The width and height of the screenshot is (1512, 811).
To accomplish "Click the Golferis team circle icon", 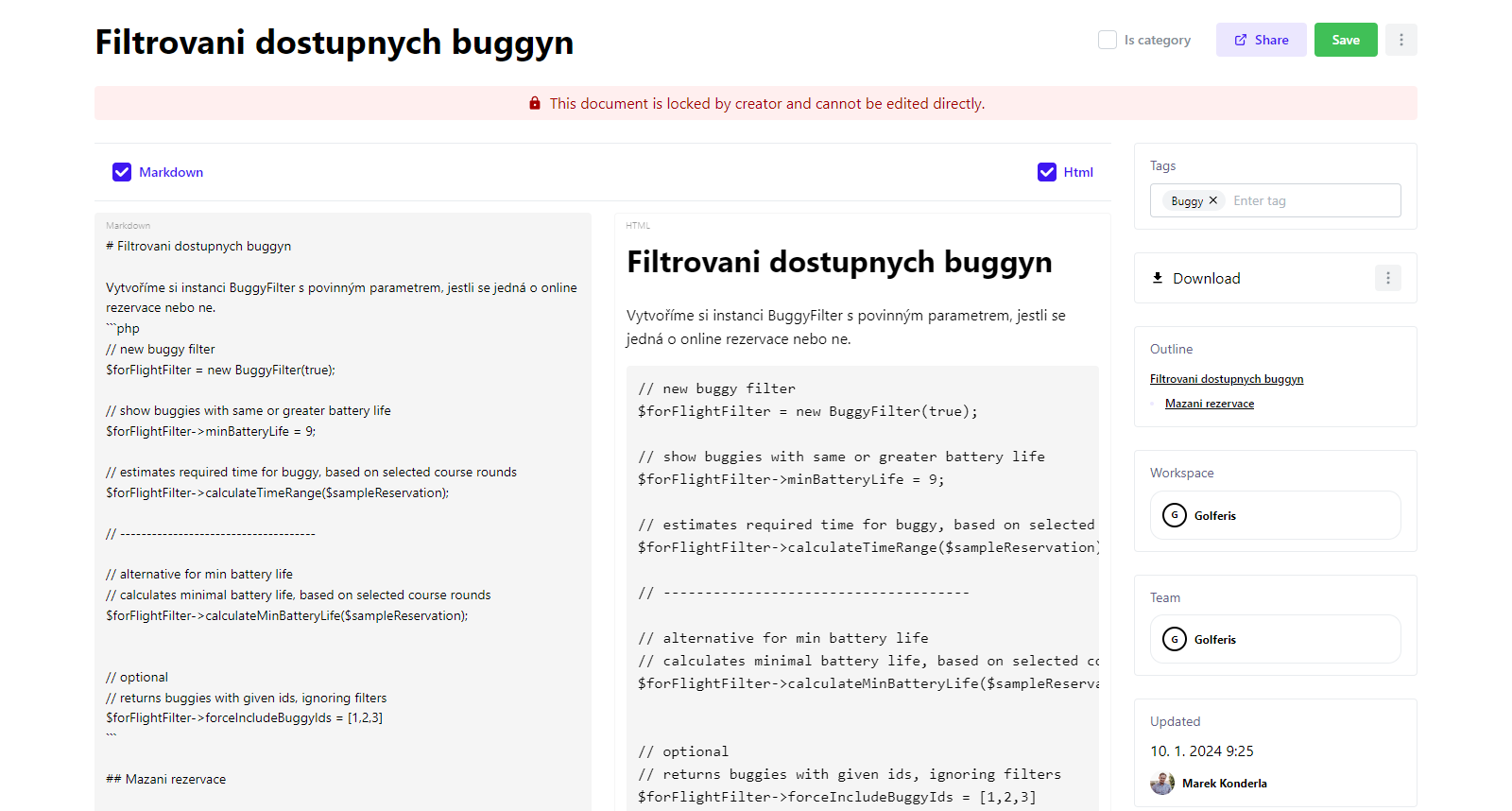I will click(x=1175, y=640).
